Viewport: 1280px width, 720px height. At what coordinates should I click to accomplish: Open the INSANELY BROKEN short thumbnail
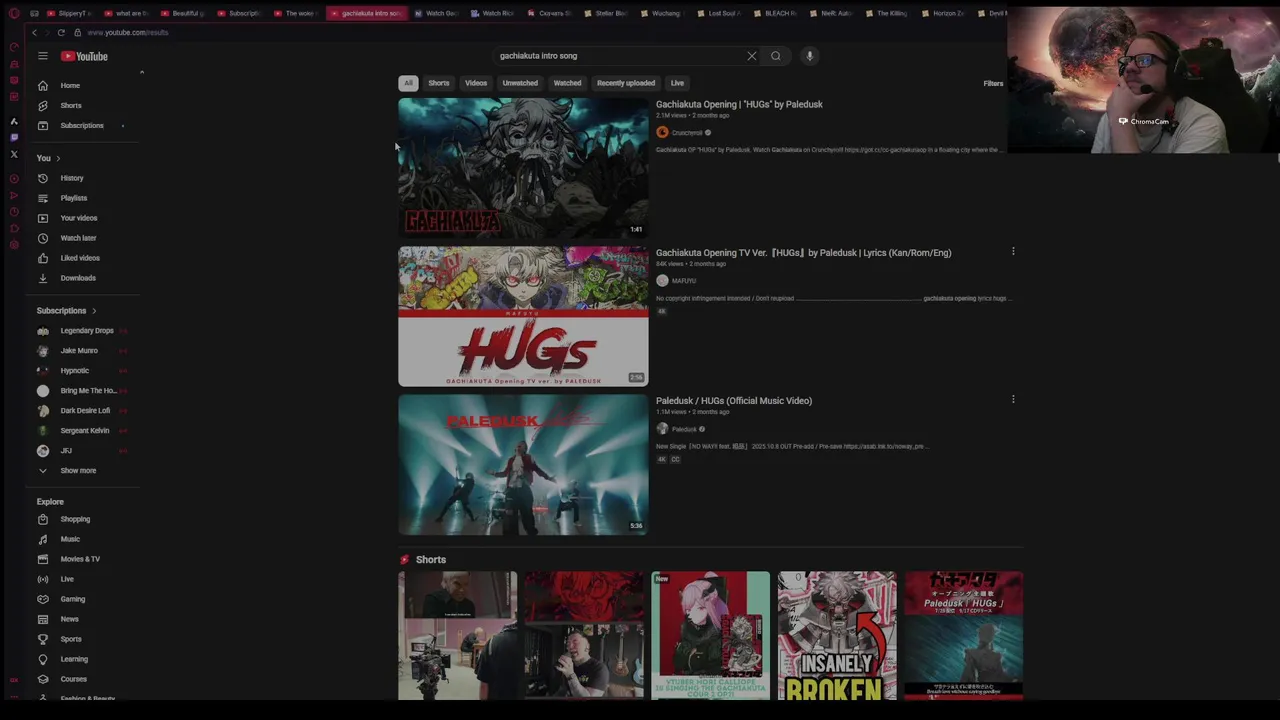click(x=837, y=636)
